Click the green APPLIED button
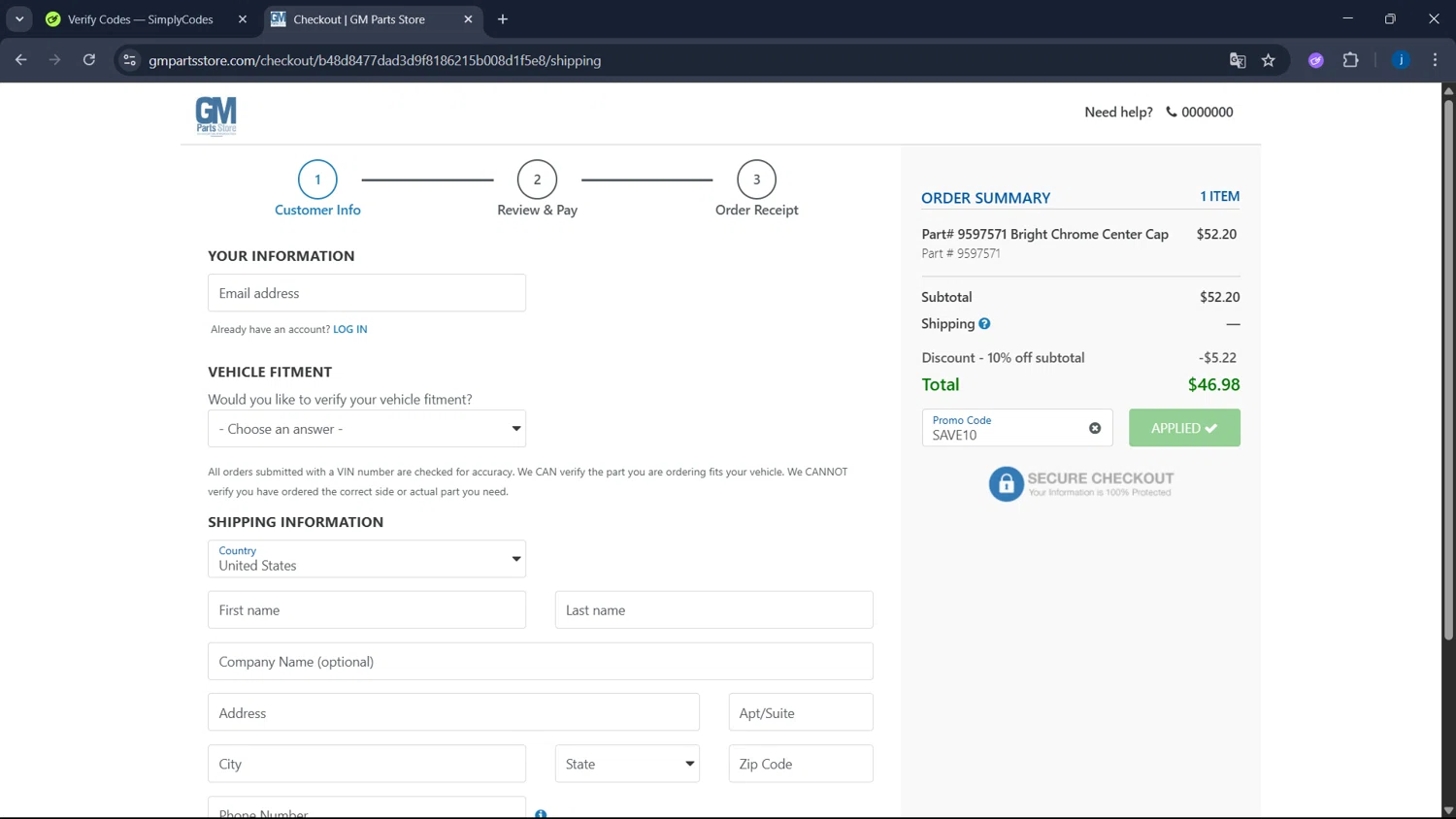Screen dimensions: 1456x819 (1184, 428)
